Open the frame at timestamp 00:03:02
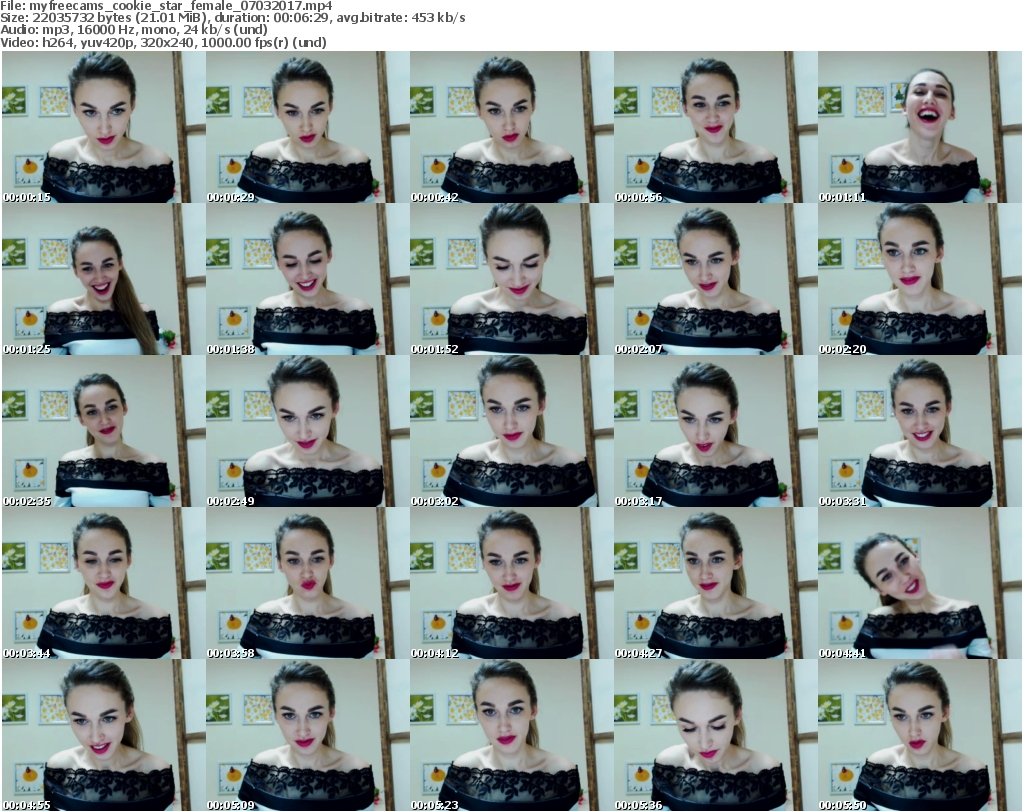1024x811 pixels. click(x=511, y=431)
